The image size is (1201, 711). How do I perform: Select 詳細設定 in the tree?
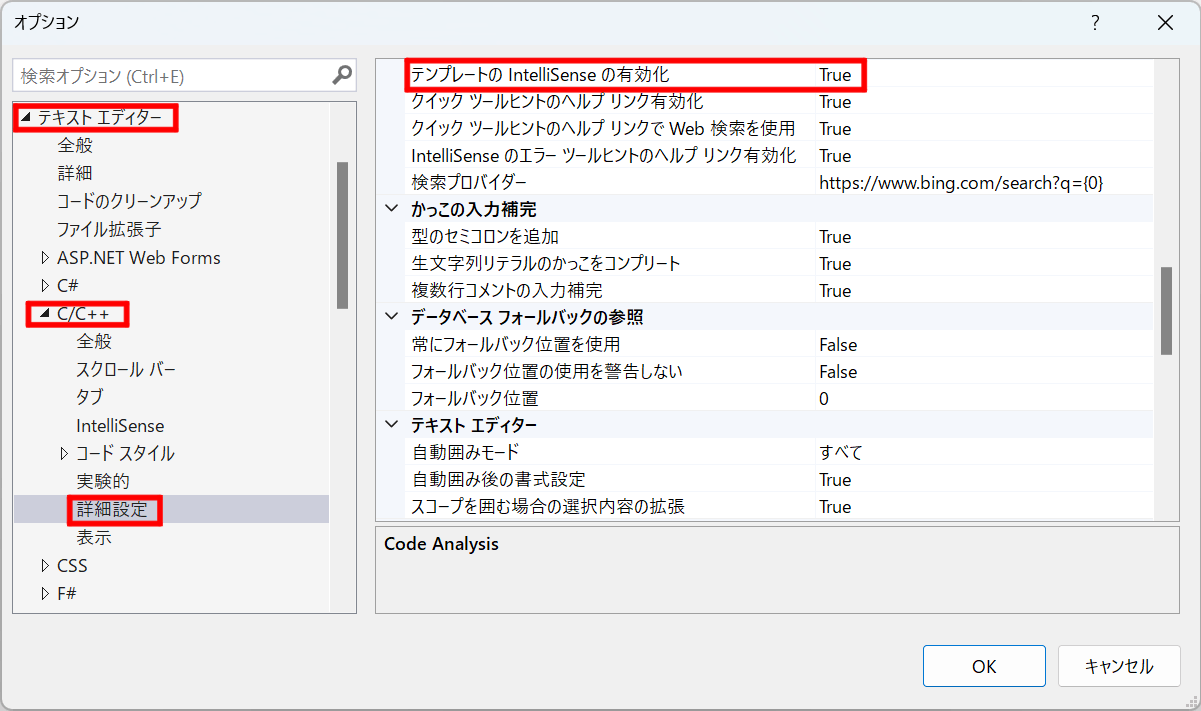[x=112, y=509]
